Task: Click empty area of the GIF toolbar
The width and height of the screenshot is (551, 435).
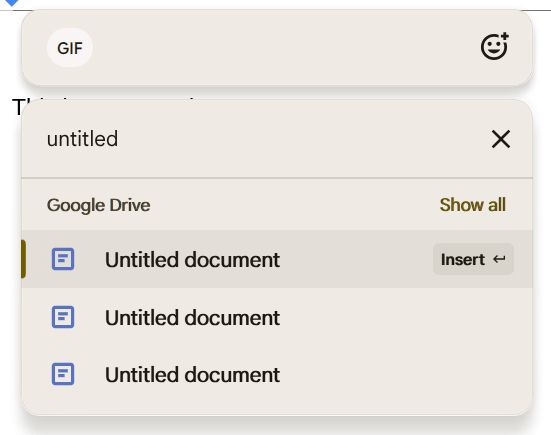Action: (281, 48)
